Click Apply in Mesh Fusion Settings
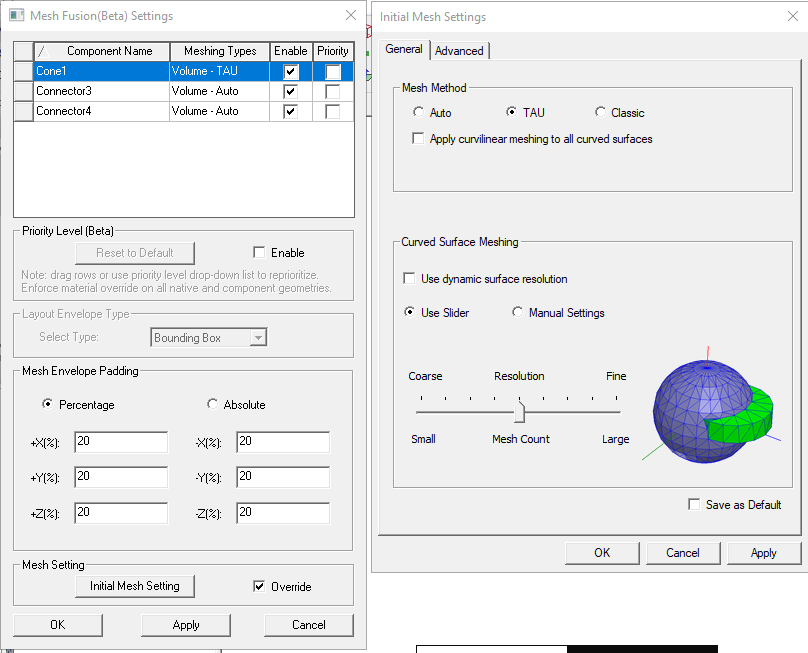 [x=186, y=625]
